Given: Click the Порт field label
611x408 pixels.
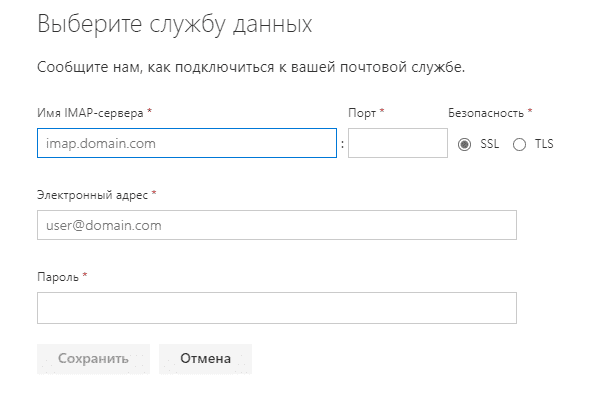Looking at the screenshot, I should click(362, 113).
